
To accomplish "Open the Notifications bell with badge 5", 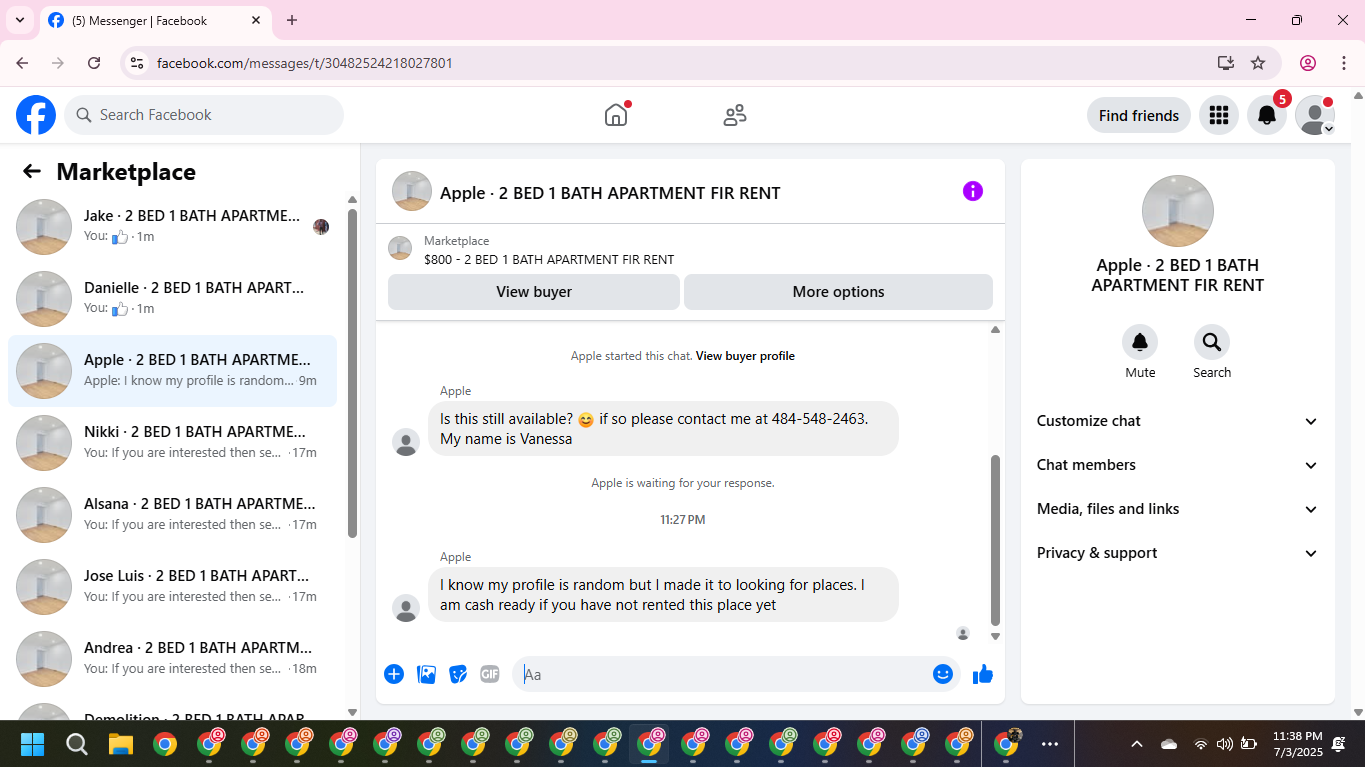I will pos(1267,115).
